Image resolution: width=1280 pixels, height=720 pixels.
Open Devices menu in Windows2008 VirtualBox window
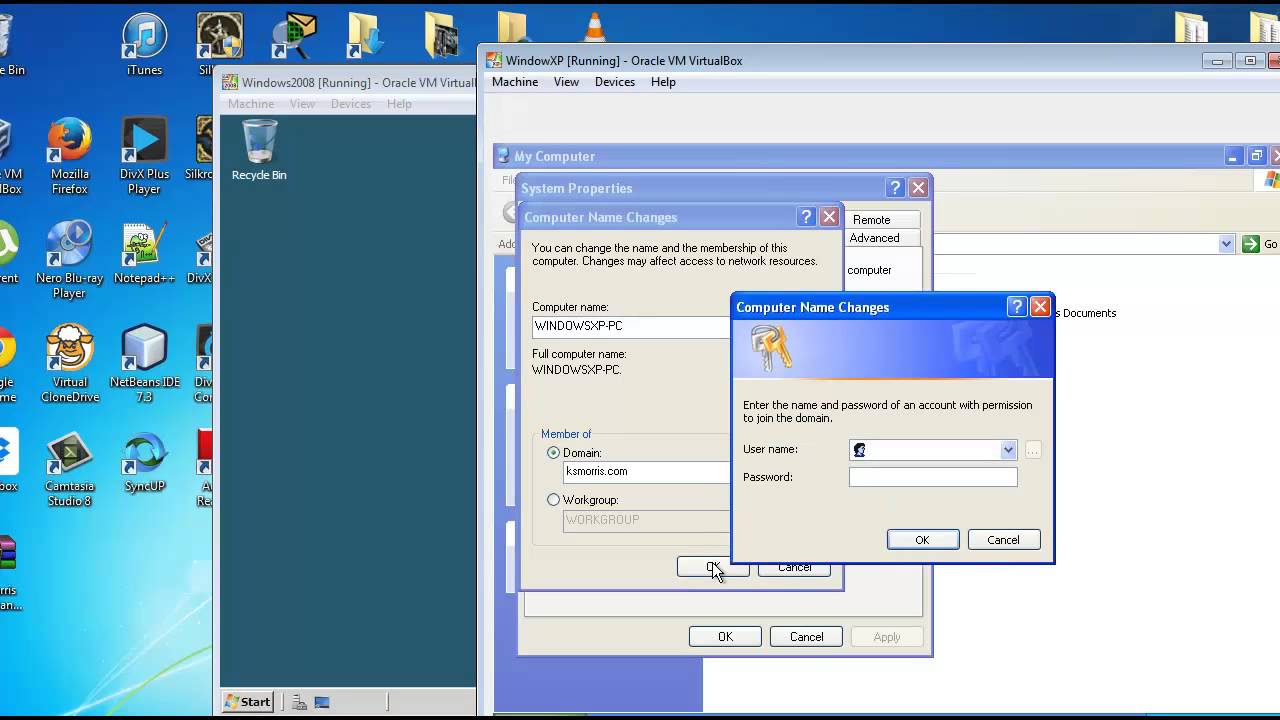coord(351,104)
